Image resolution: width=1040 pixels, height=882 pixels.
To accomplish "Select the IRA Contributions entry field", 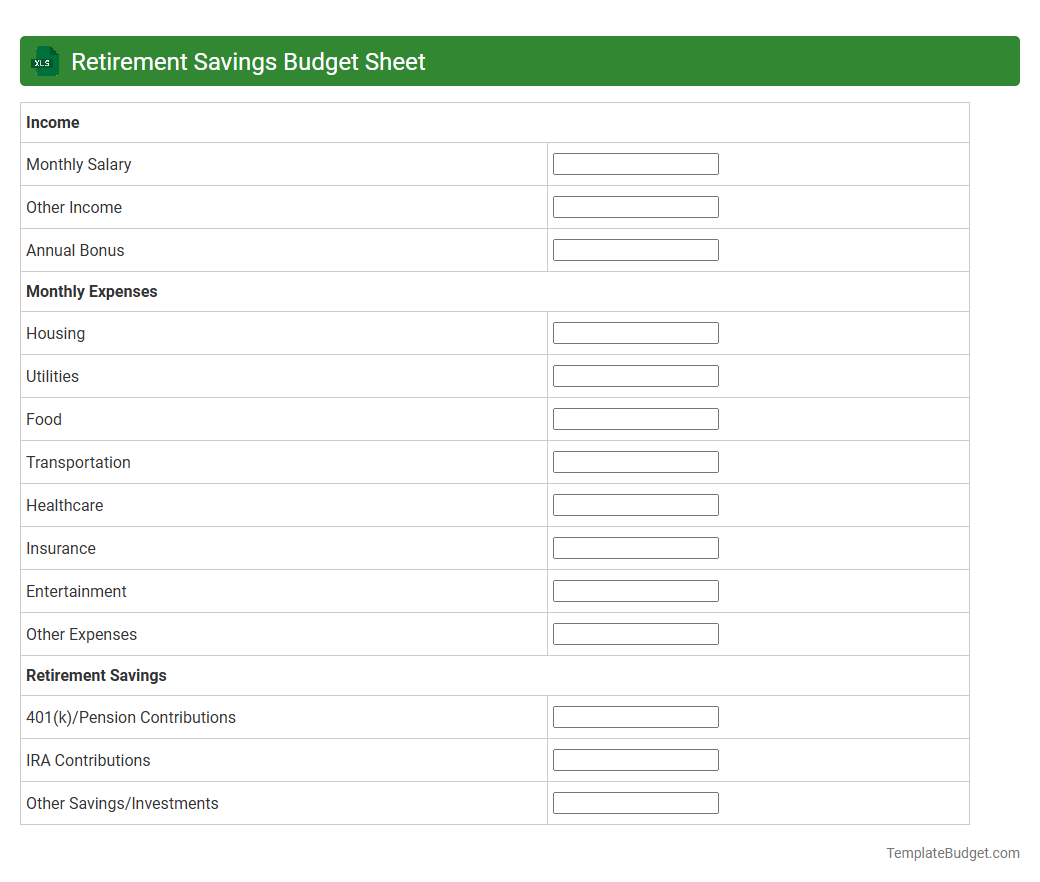I will pyautogui.click(x=635, y=759).
